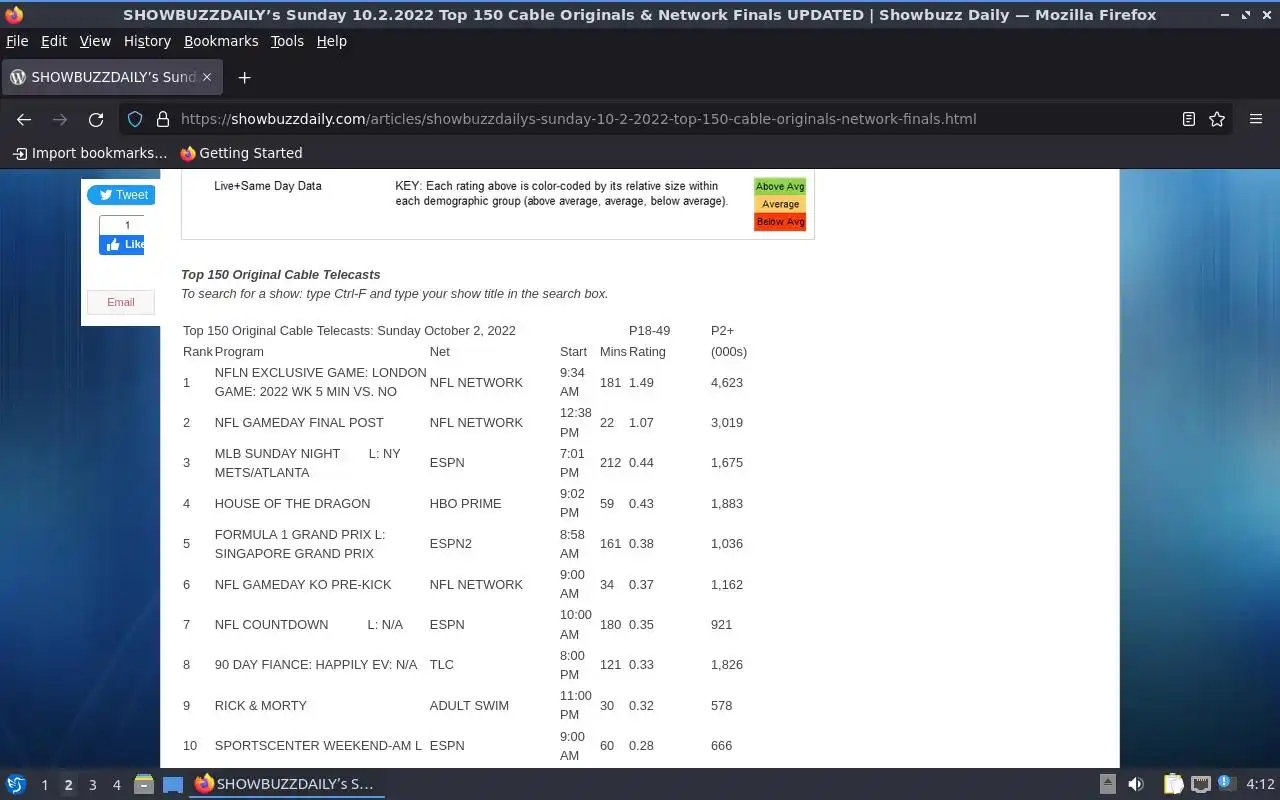Image resolution: width=1280 pixels, height=800 pixels.
Task: Switch to workspace 3
Action: click(x=92, y=785)
